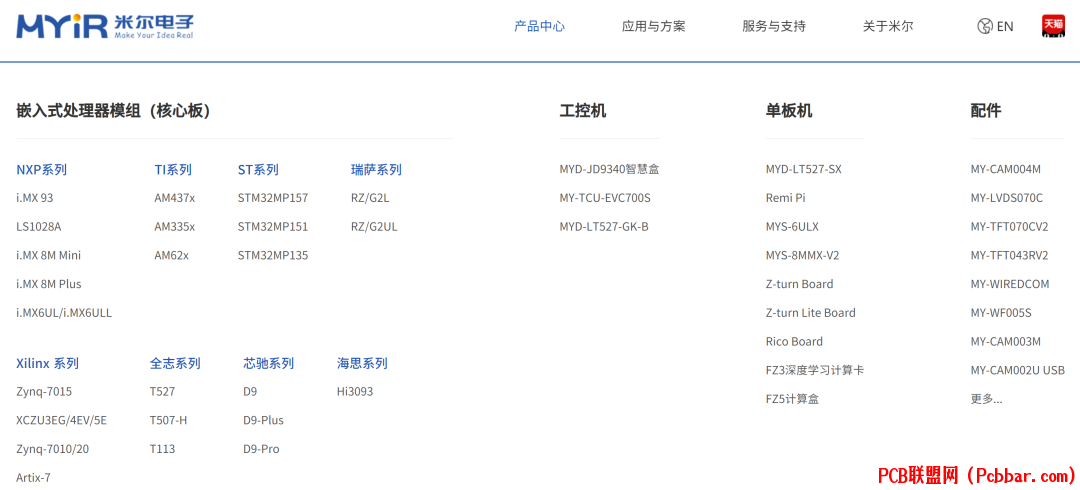1080x490 pixels.
Task: Open 服务与支持 menu
Action: tap(774, 26)
